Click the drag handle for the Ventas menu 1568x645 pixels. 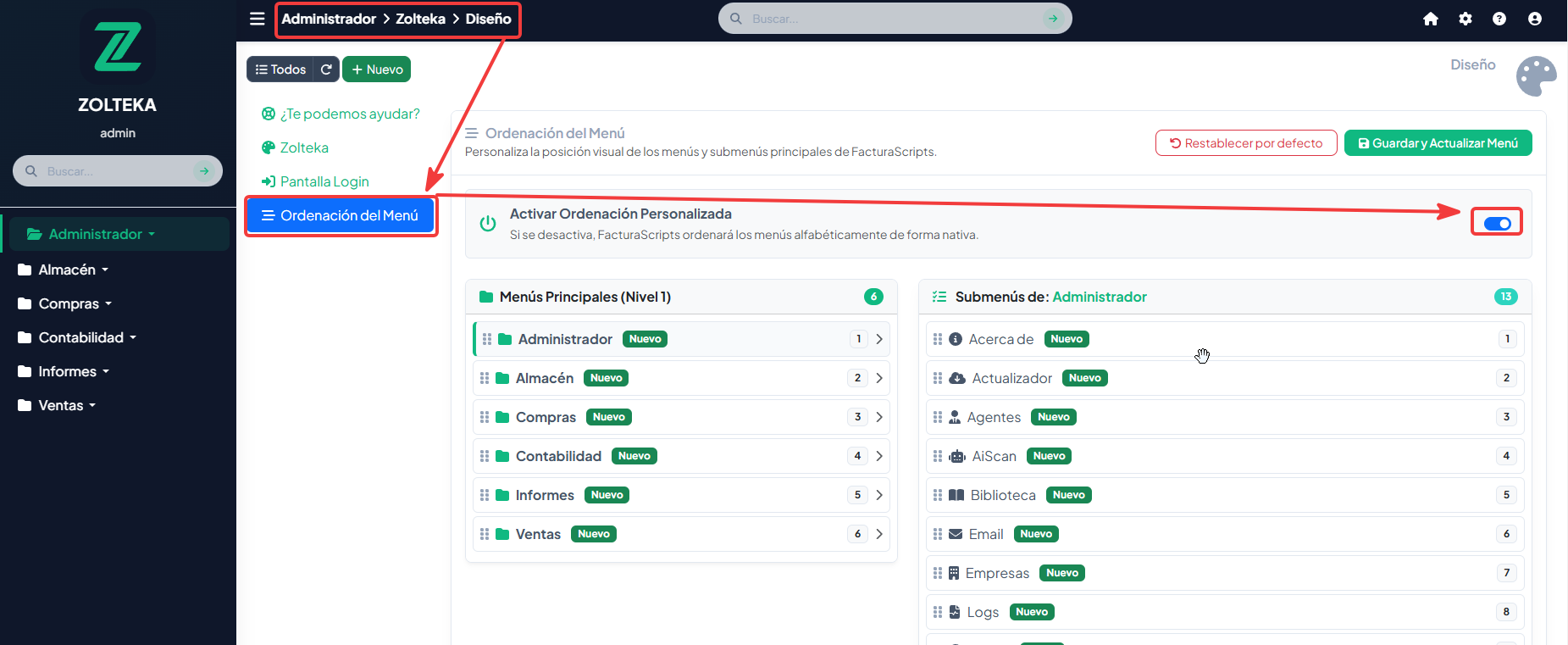pyautogui.click(x=485, y=534)
